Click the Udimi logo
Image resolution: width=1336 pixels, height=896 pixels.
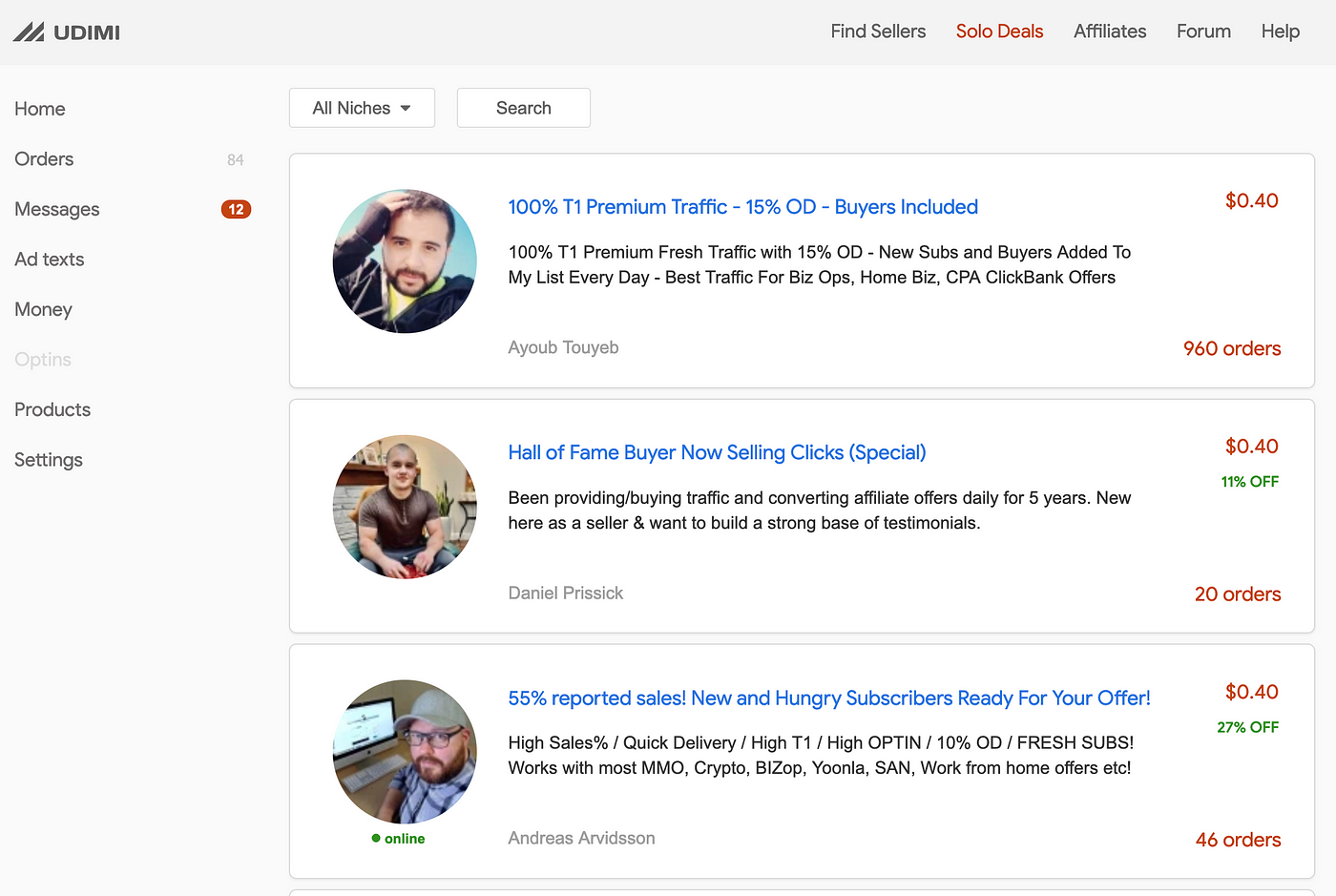click(66, 32)
